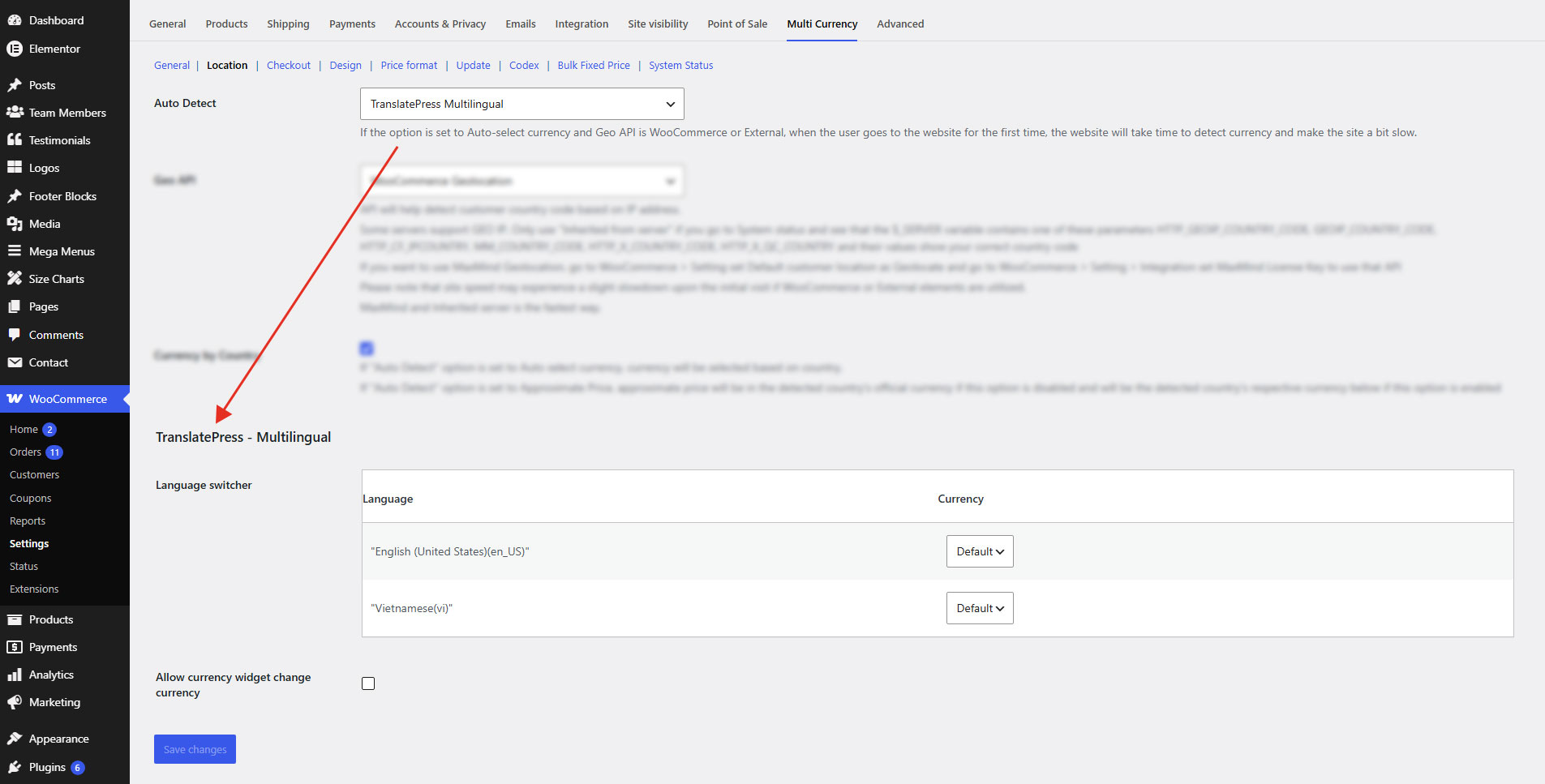Viewport: 1545px width, 784px height.
Task: Click the Plugins update badge showing 6
Action: 78,768
